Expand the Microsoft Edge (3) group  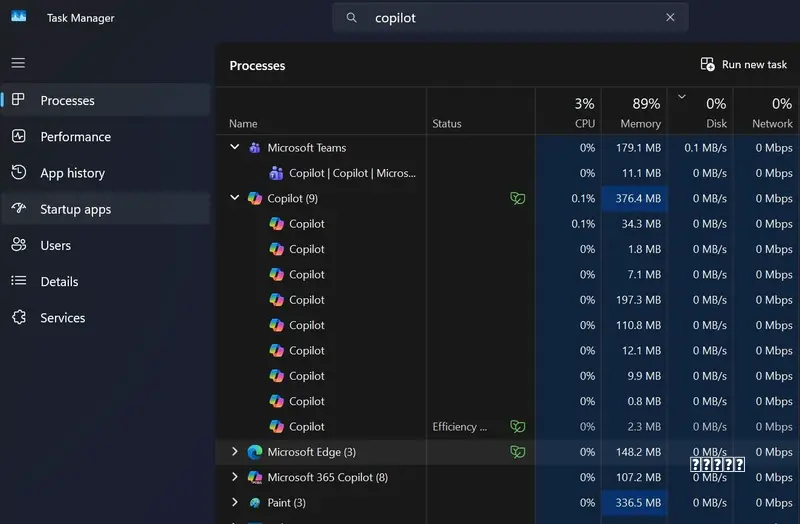pos(235,452)
